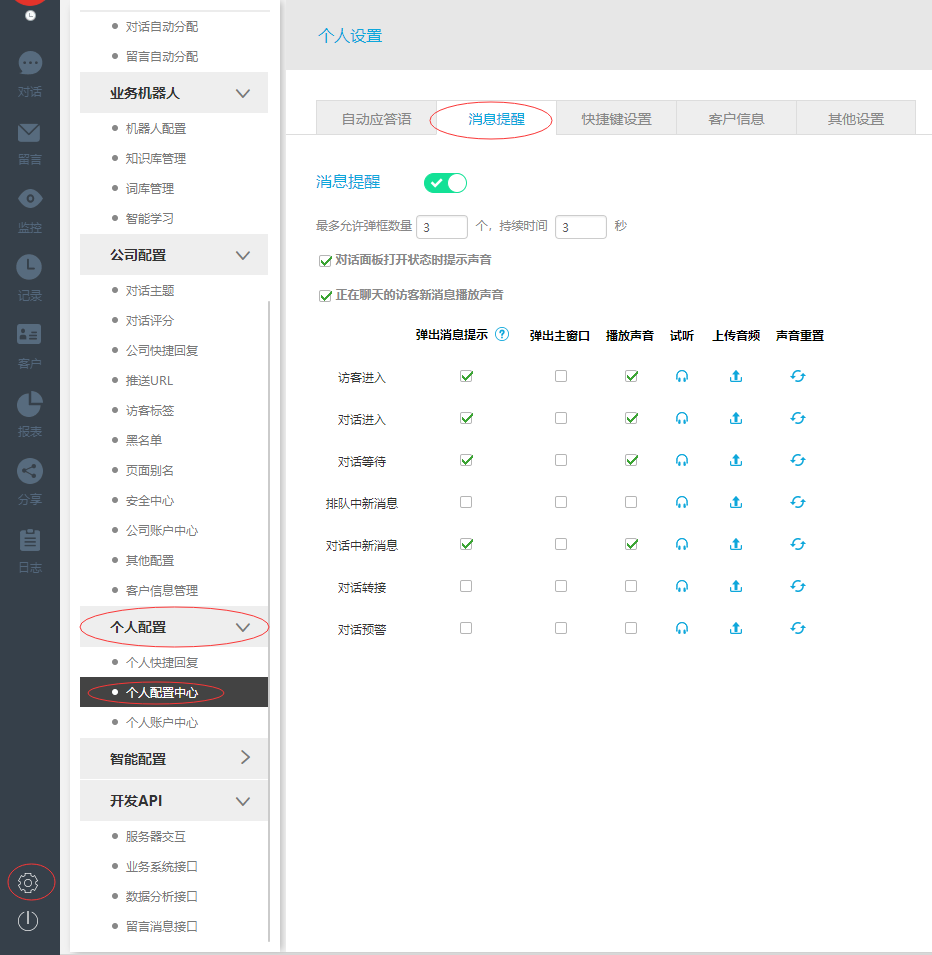The height and width of the screenshot is (955, 932).
Task: Click the 分享 icon in sidebar
Action: 29,470
